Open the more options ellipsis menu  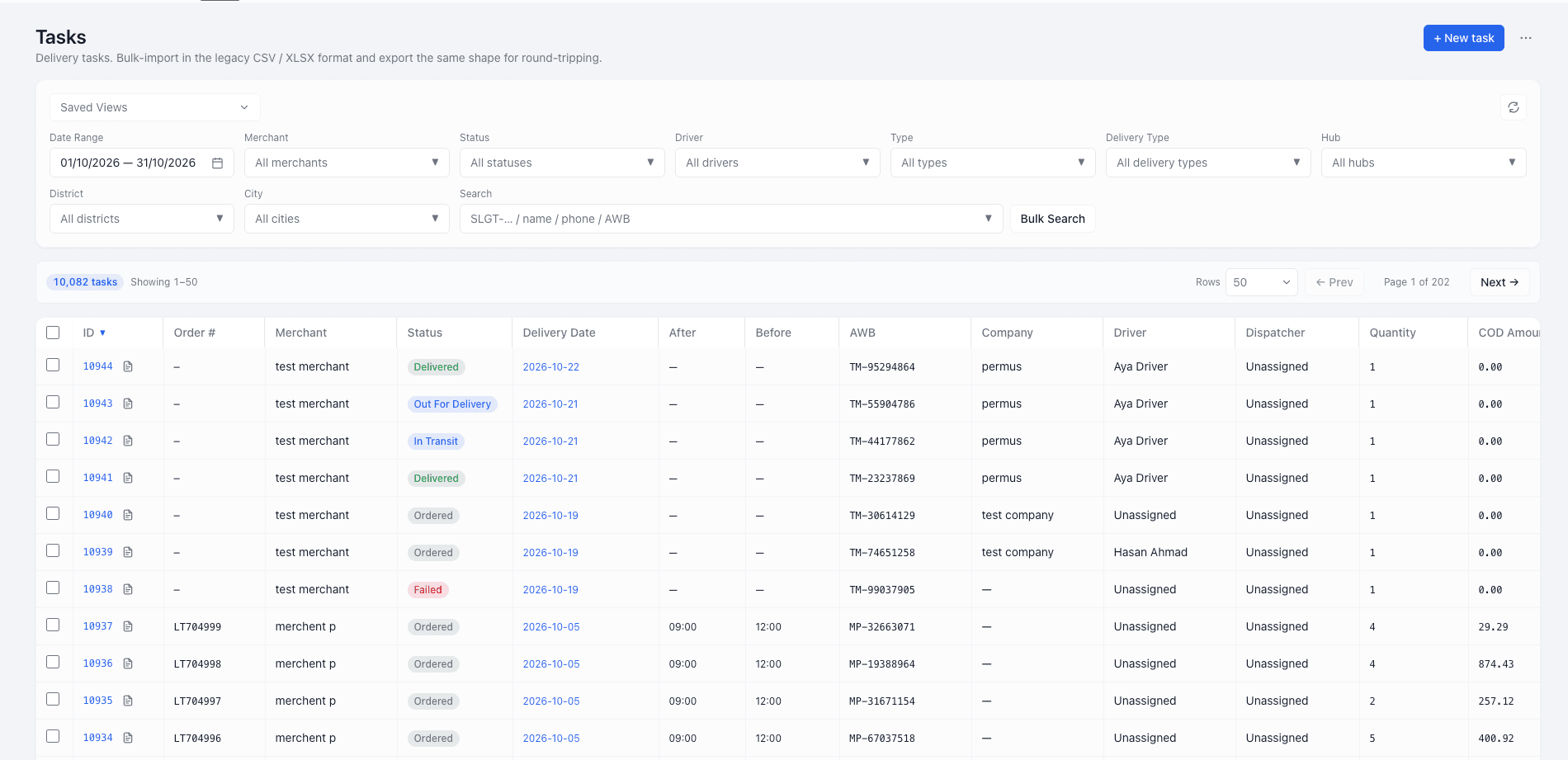point(1526,38)
